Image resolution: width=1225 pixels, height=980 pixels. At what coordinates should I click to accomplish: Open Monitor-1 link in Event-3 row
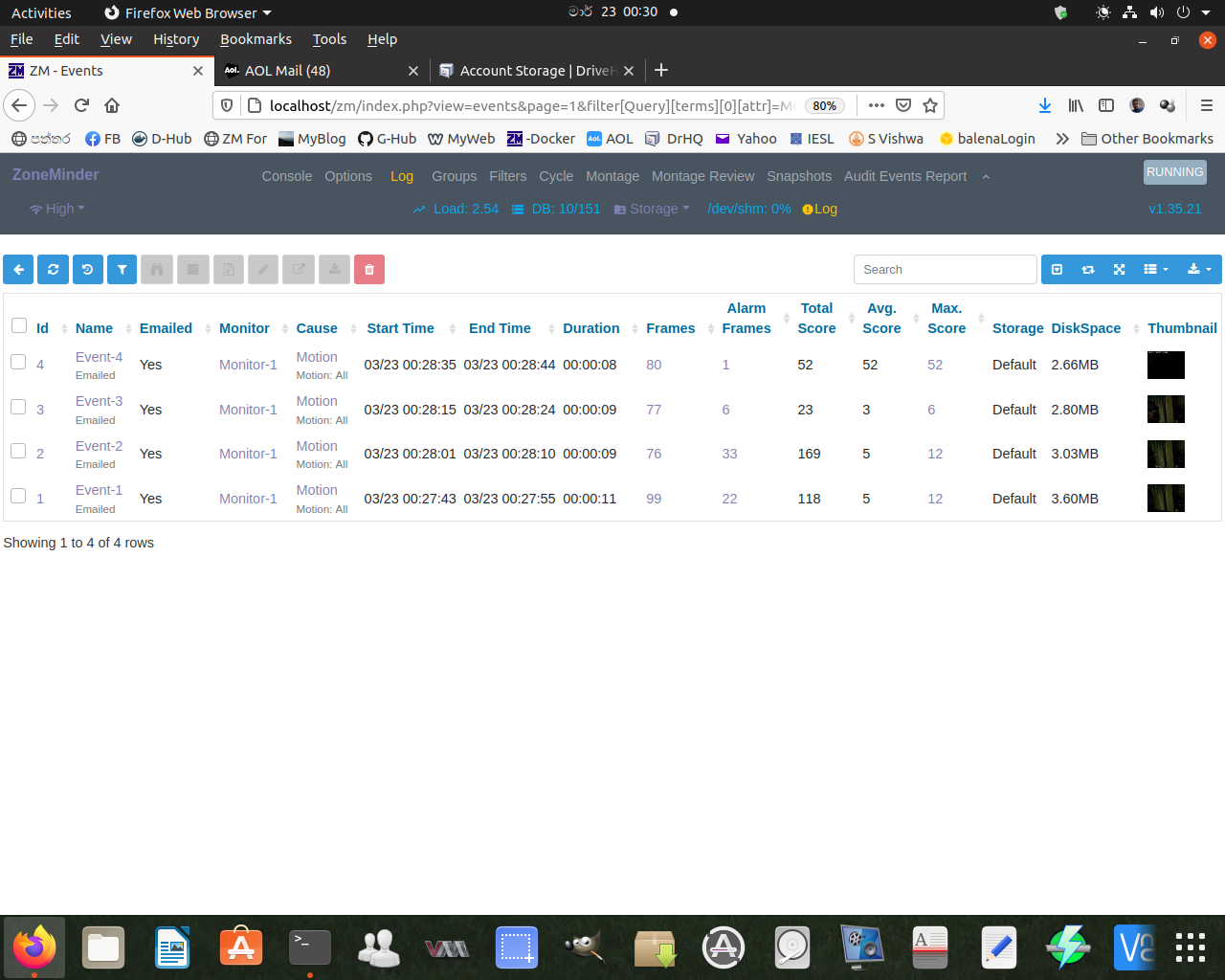coord(248,410)
